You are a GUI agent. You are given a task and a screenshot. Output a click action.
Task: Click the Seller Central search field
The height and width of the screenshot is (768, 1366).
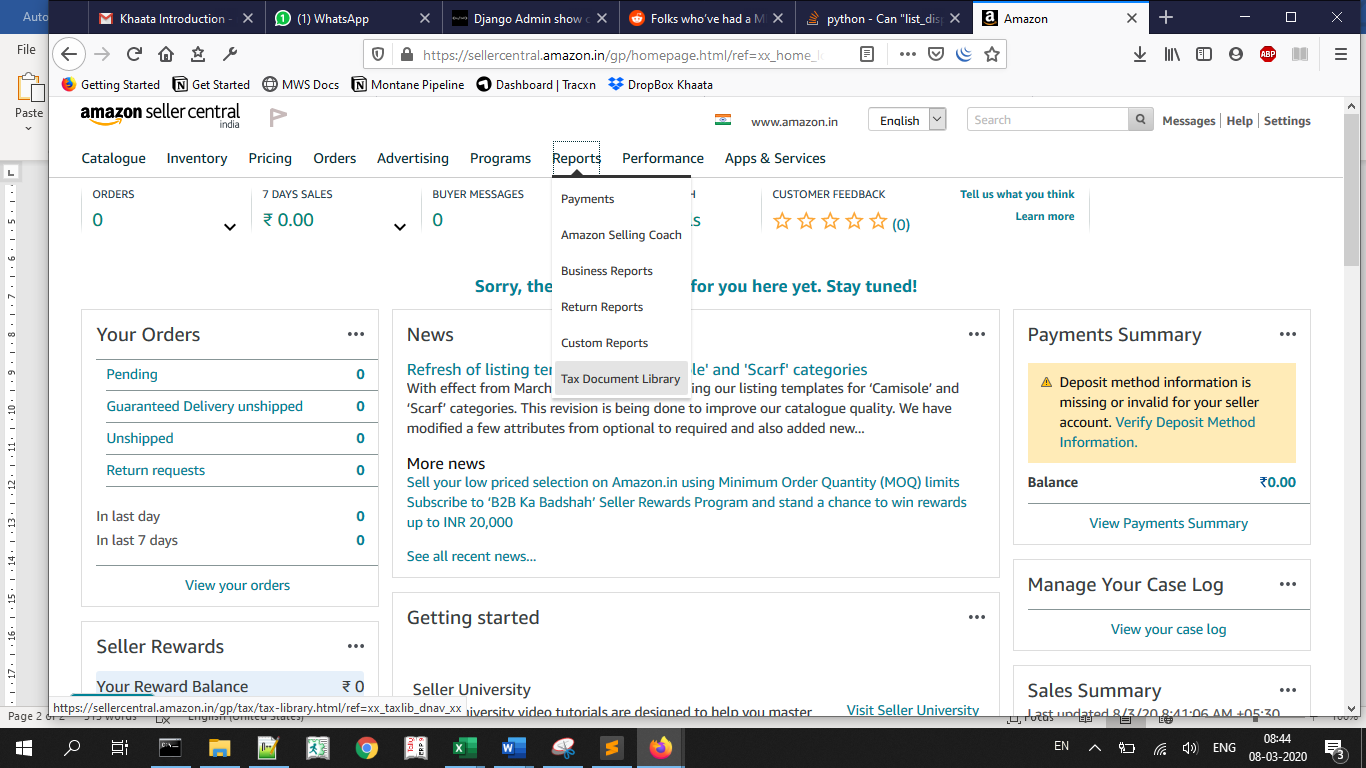(1048, 120)
